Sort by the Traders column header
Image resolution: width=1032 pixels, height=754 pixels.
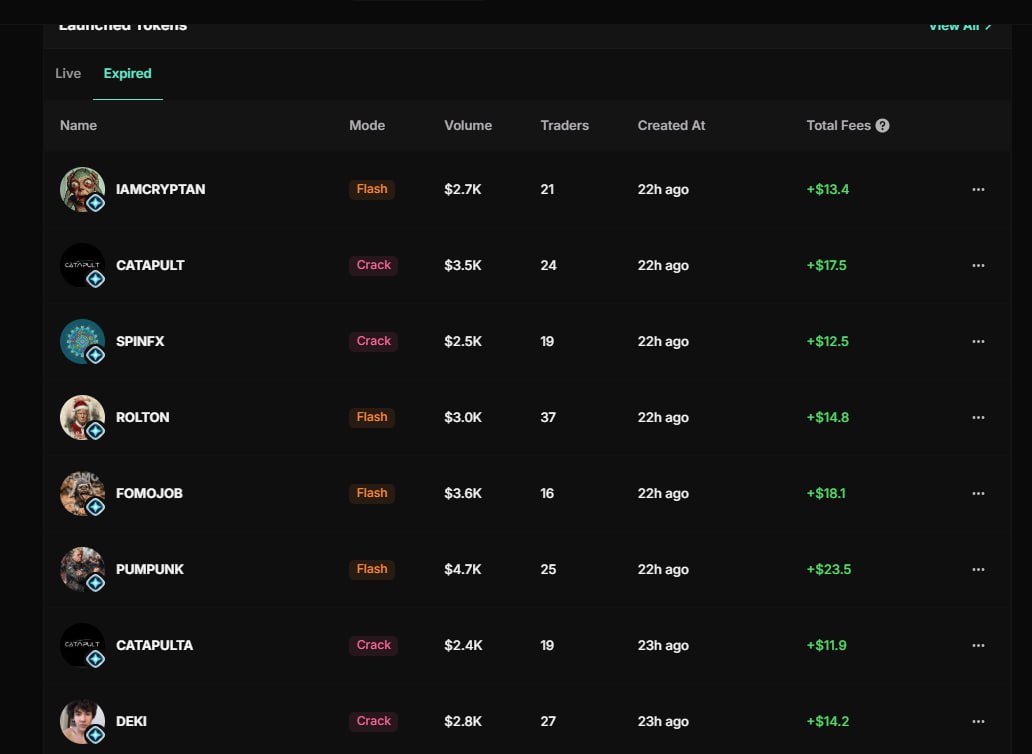click(x=564, y=126)
